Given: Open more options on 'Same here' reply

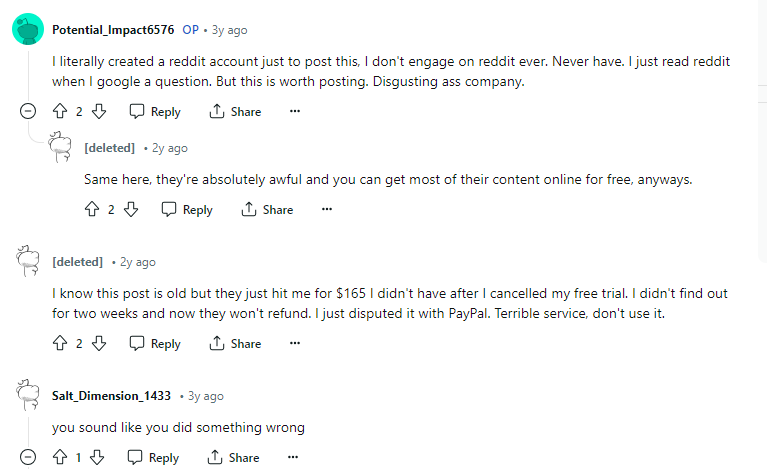Looking at the screenshot, I should 327,209.
